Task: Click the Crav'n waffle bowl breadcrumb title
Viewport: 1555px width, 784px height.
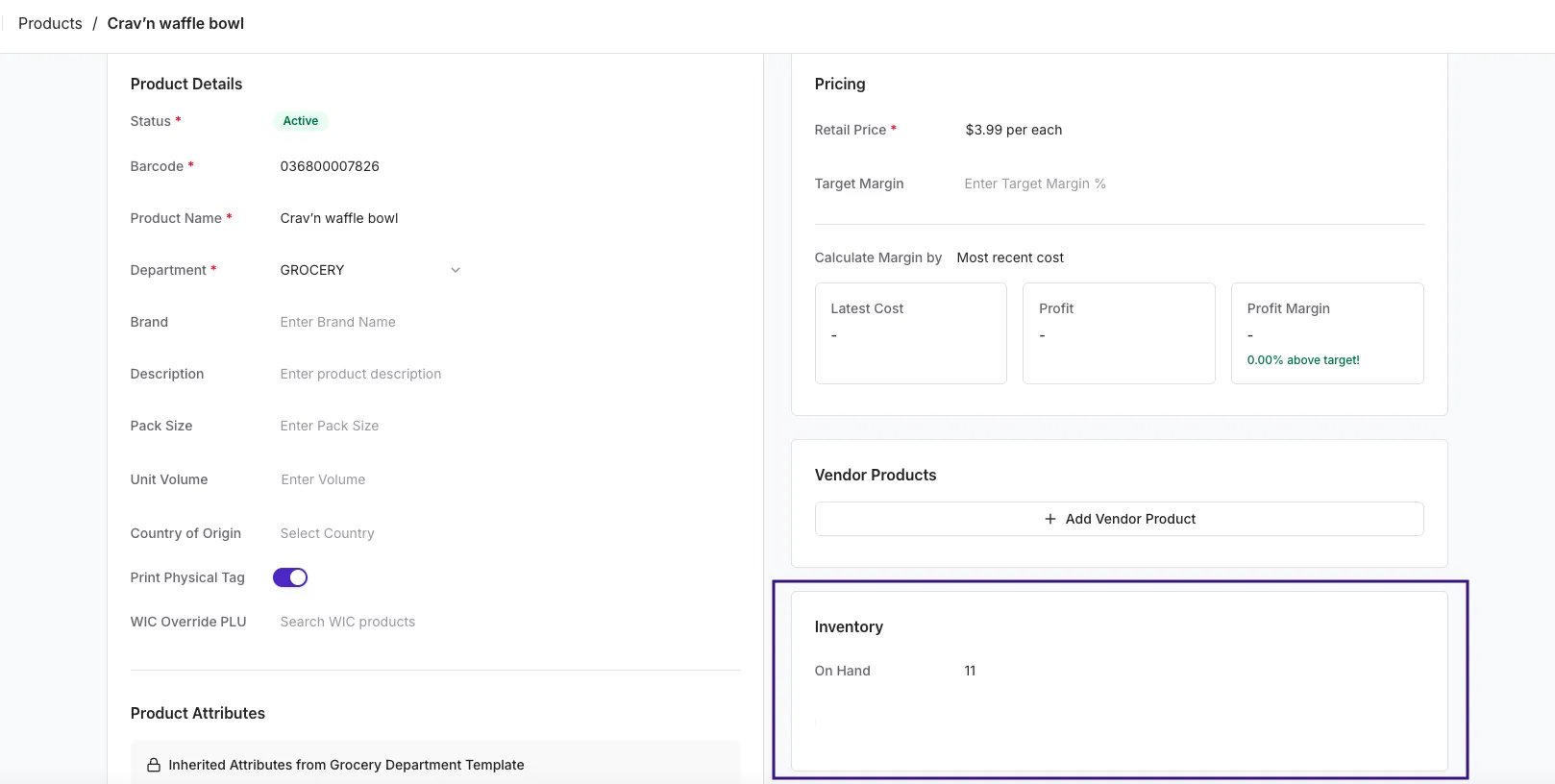Action: (x=176, y=23)
